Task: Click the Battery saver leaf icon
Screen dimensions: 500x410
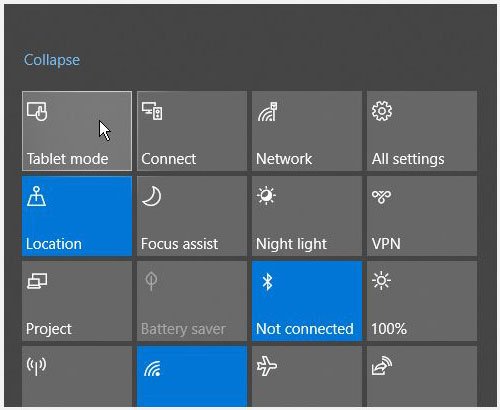Action: pyautogui.click(x=151, y=281)
